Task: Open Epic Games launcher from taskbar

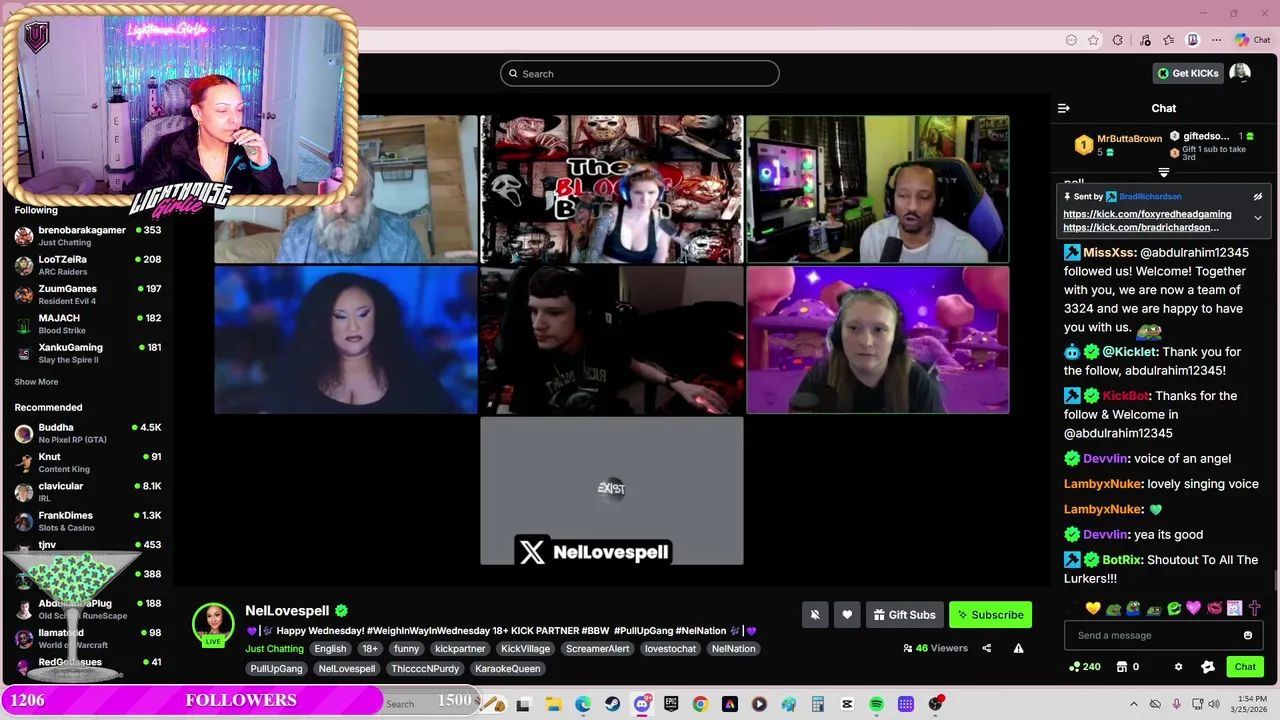Action: [x=671, y=704]
